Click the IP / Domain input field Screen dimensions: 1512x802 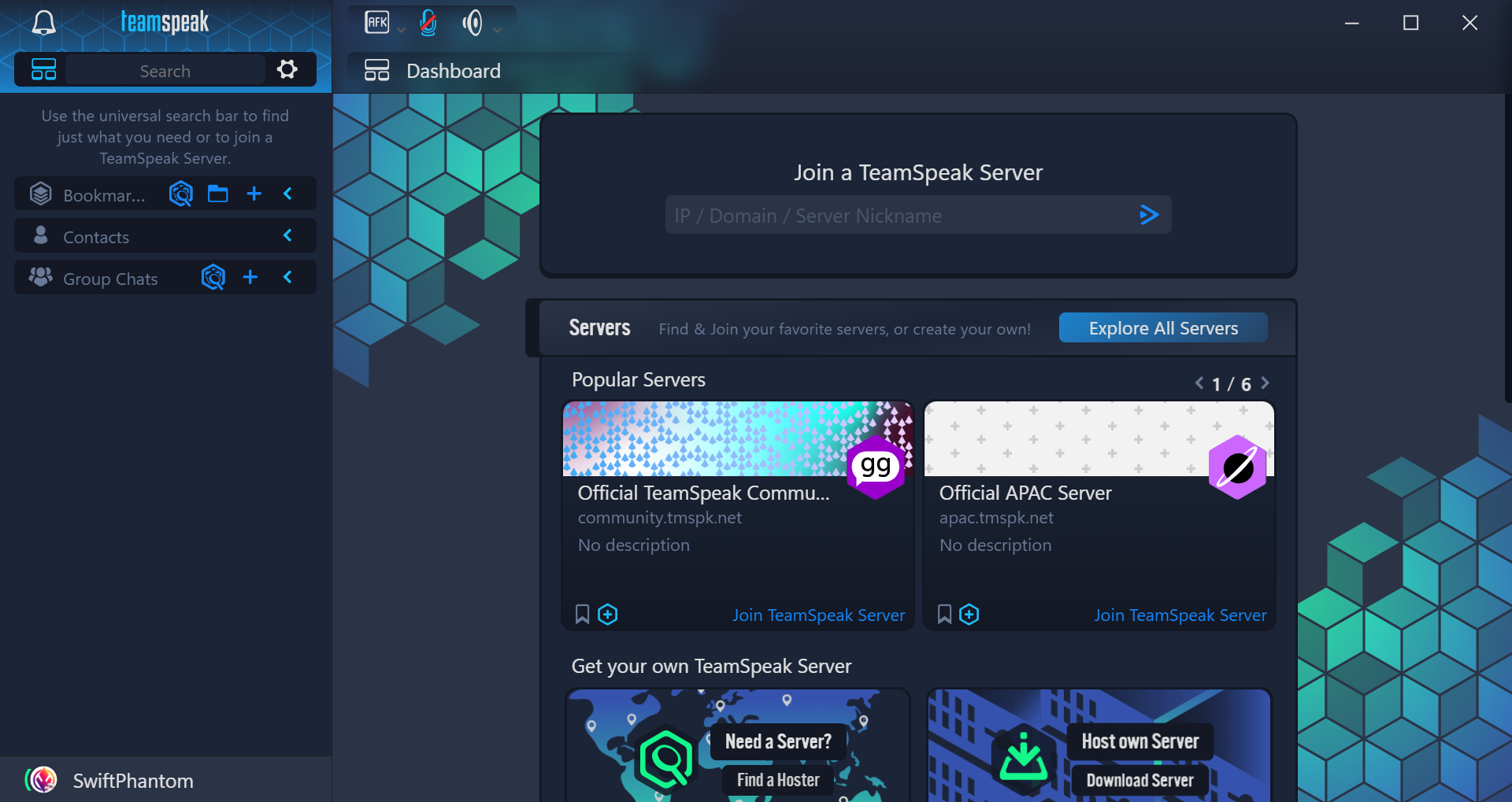(898, 216)
